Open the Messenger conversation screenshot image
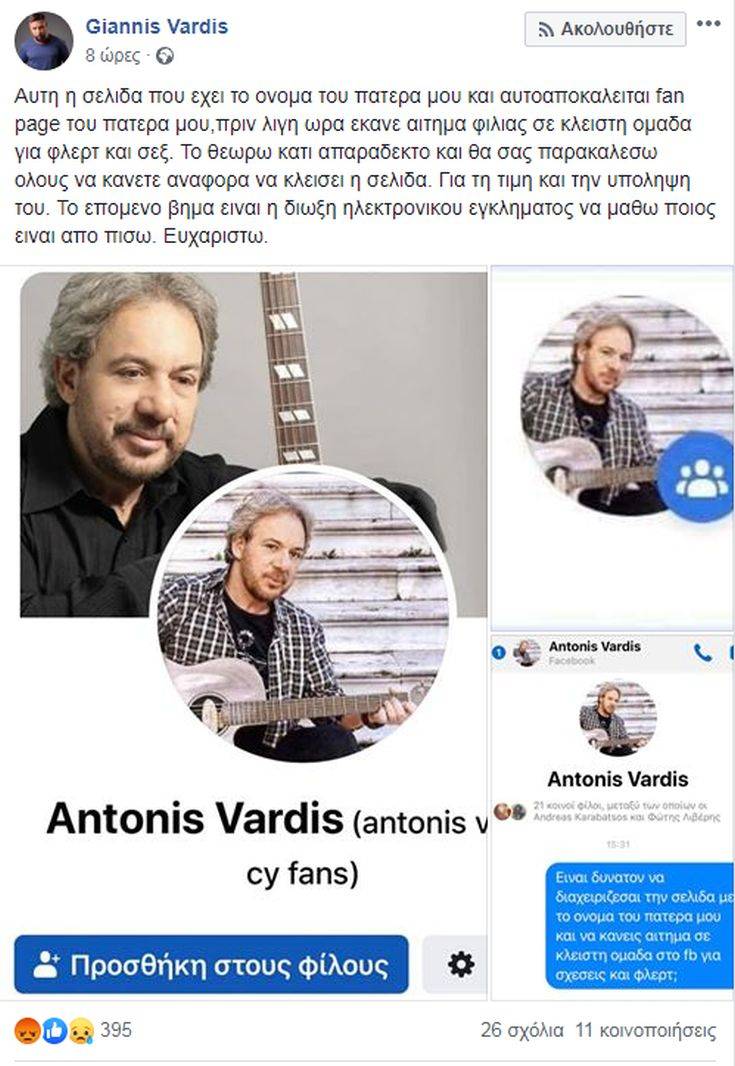Screen dimensions: 735x1066 [x=613, y=818]
